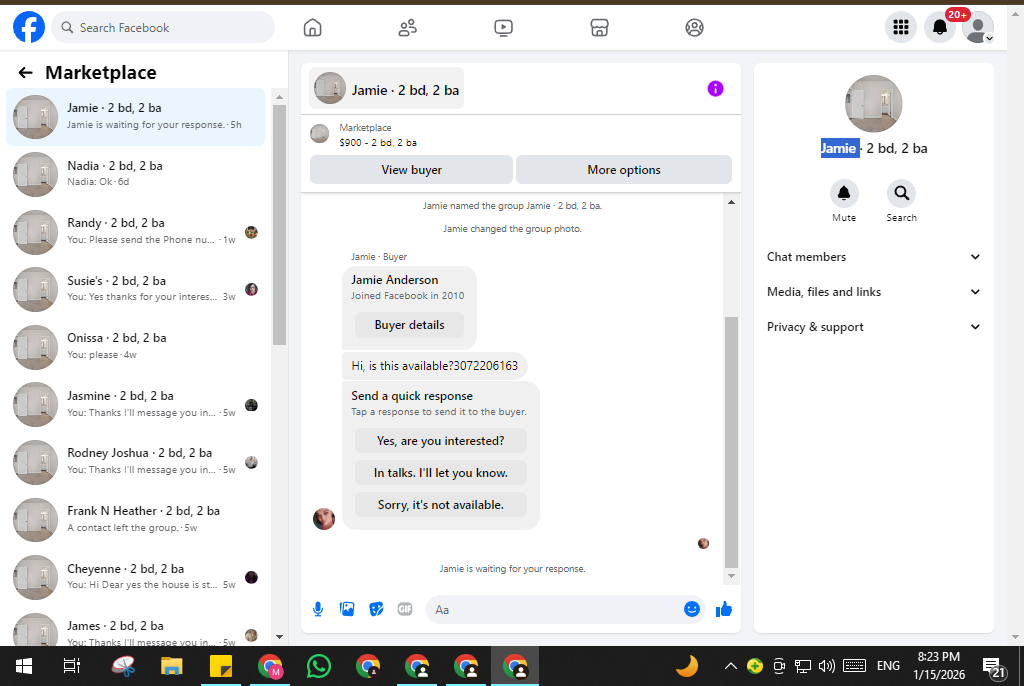
Task: Open Sticky Notes from the taskbar
Action: pos(221,666)
